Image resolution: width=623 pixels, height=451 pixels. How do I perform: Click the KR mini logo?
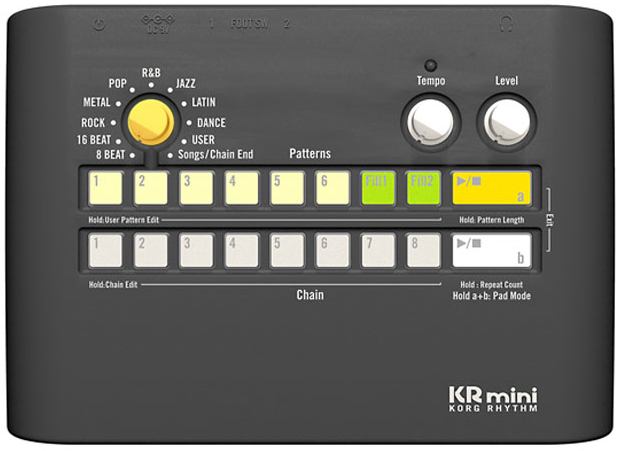pos(493,395)
